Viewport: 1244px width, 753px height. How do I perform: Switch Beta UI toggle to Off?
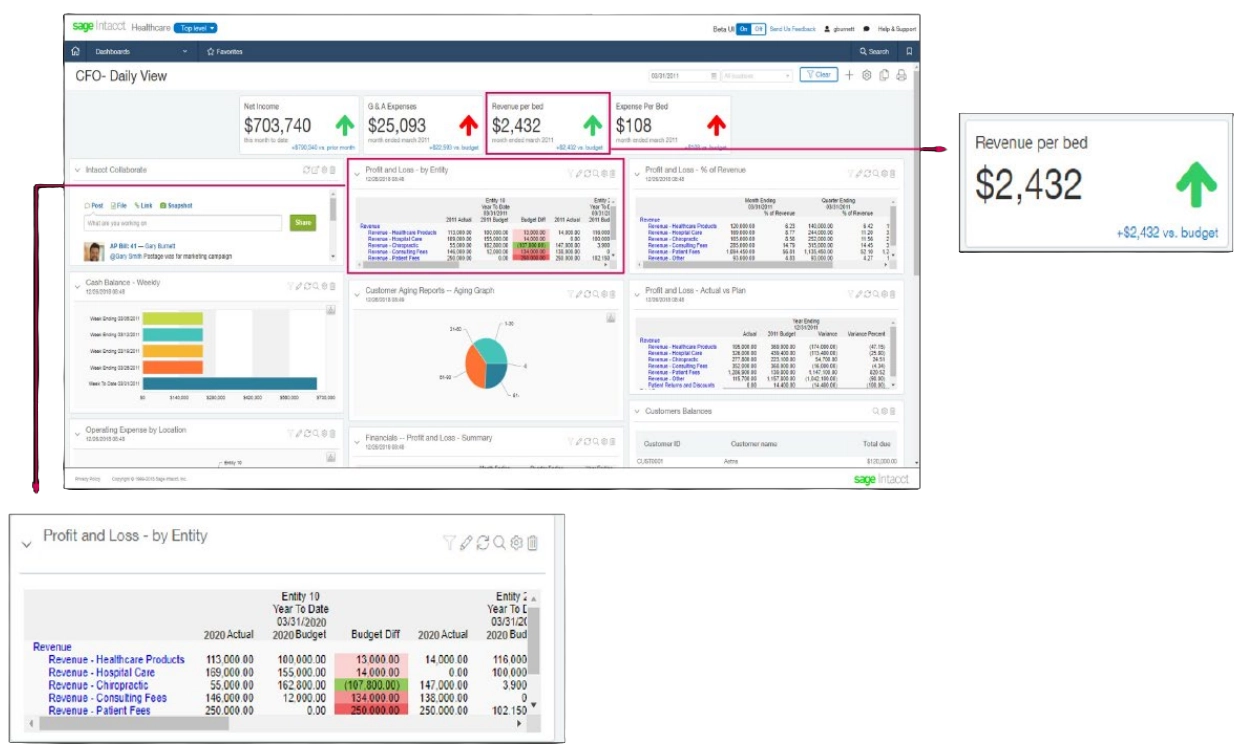click(x=759, y=29)
